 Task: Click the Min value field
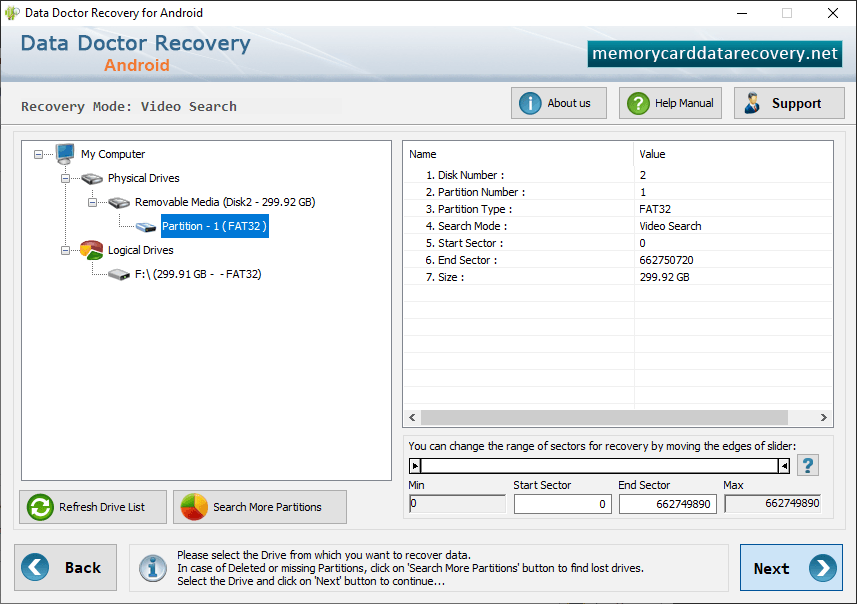pos(457,503)
